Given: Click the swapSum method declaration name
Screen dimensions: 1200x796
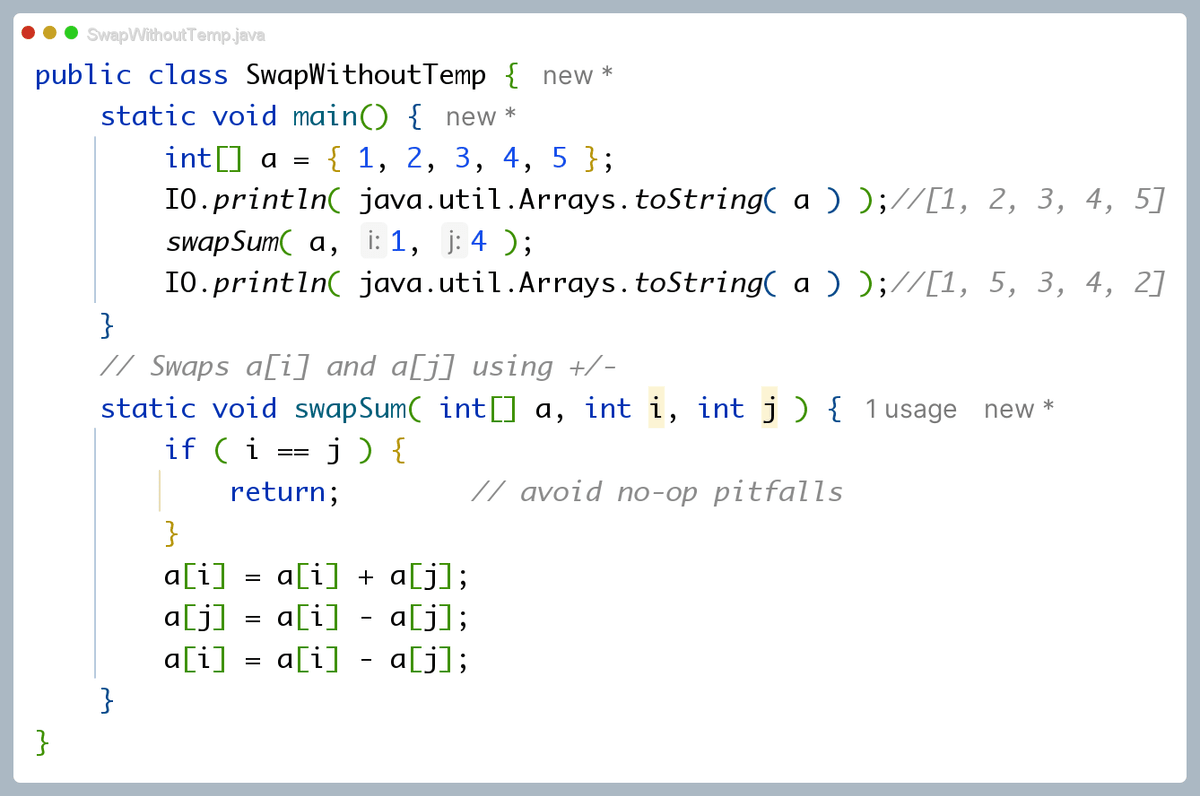Looking at the screenshot, I should [x=350, y=408].
